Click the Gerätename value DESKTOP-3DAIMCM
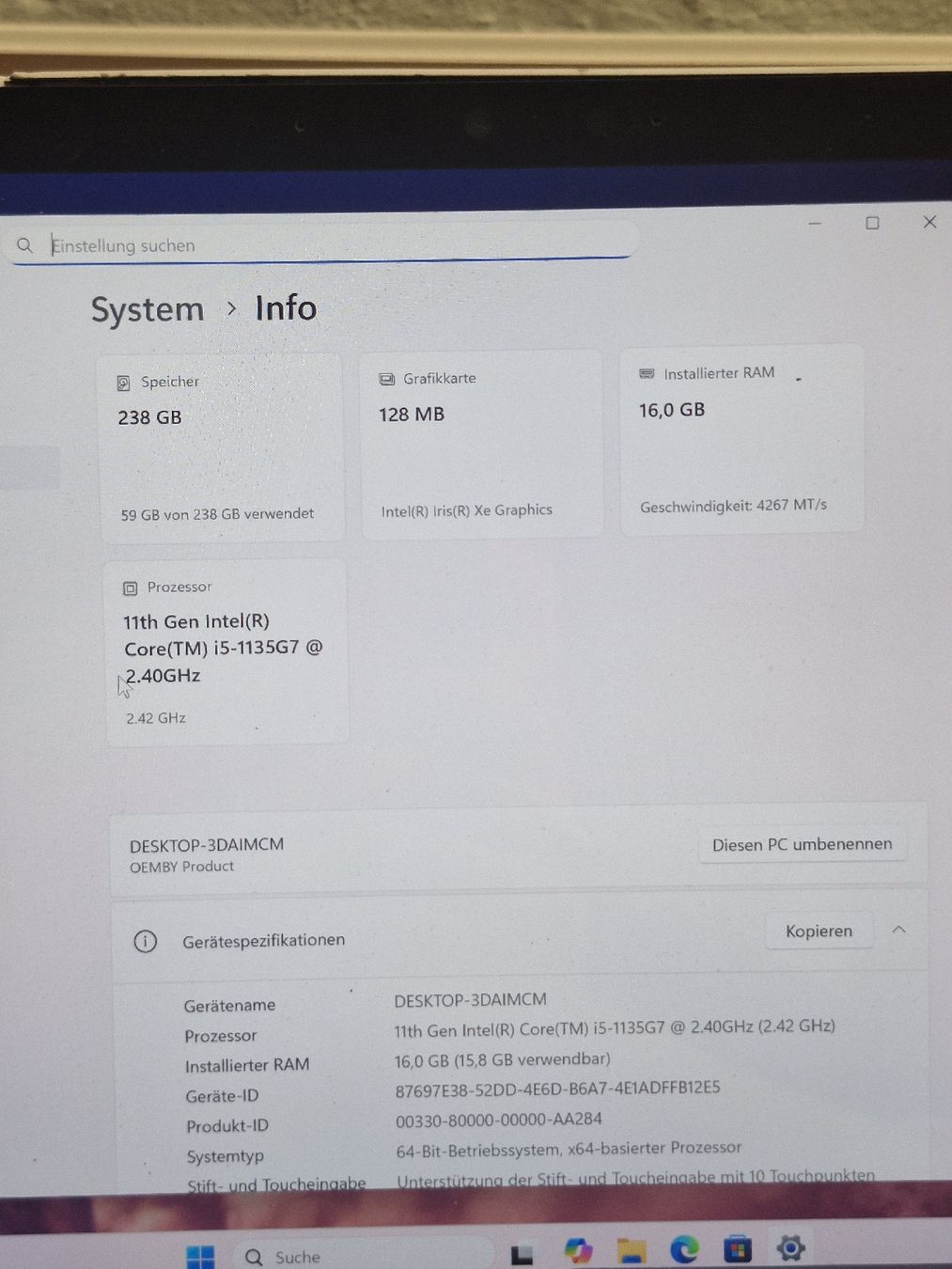Image resolution: width=952 pixels, height=1269 pixels. (470, 1000)
